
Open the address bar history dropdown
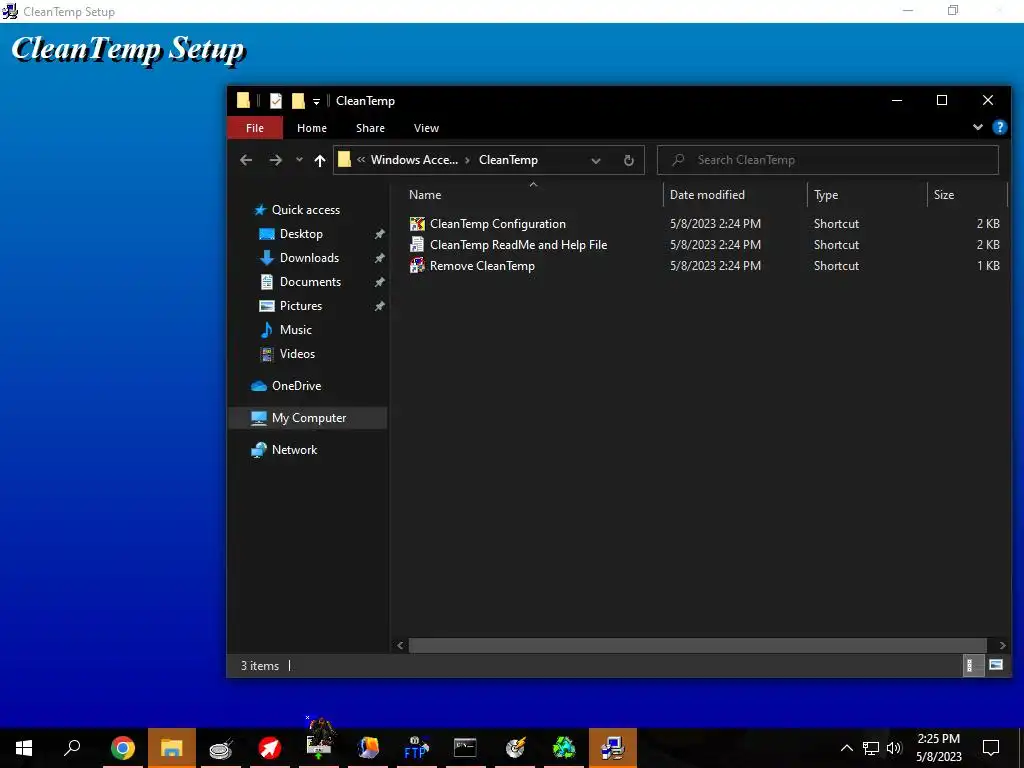[596, 160]
